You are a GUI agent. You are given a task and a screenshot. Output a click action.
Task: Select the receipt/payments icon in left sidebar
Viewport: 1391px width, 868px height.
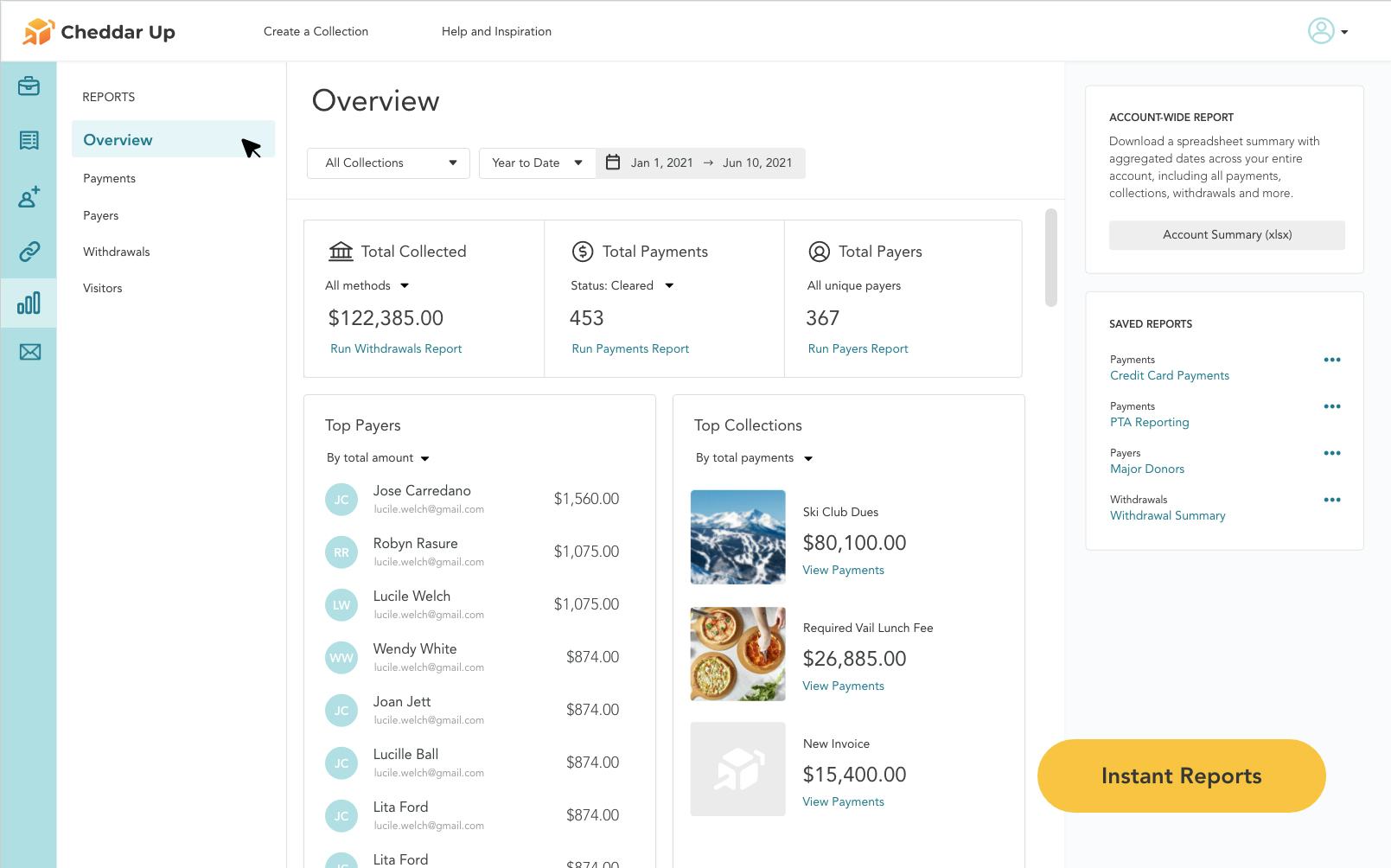pyautogui.click(x=29, y=140)
